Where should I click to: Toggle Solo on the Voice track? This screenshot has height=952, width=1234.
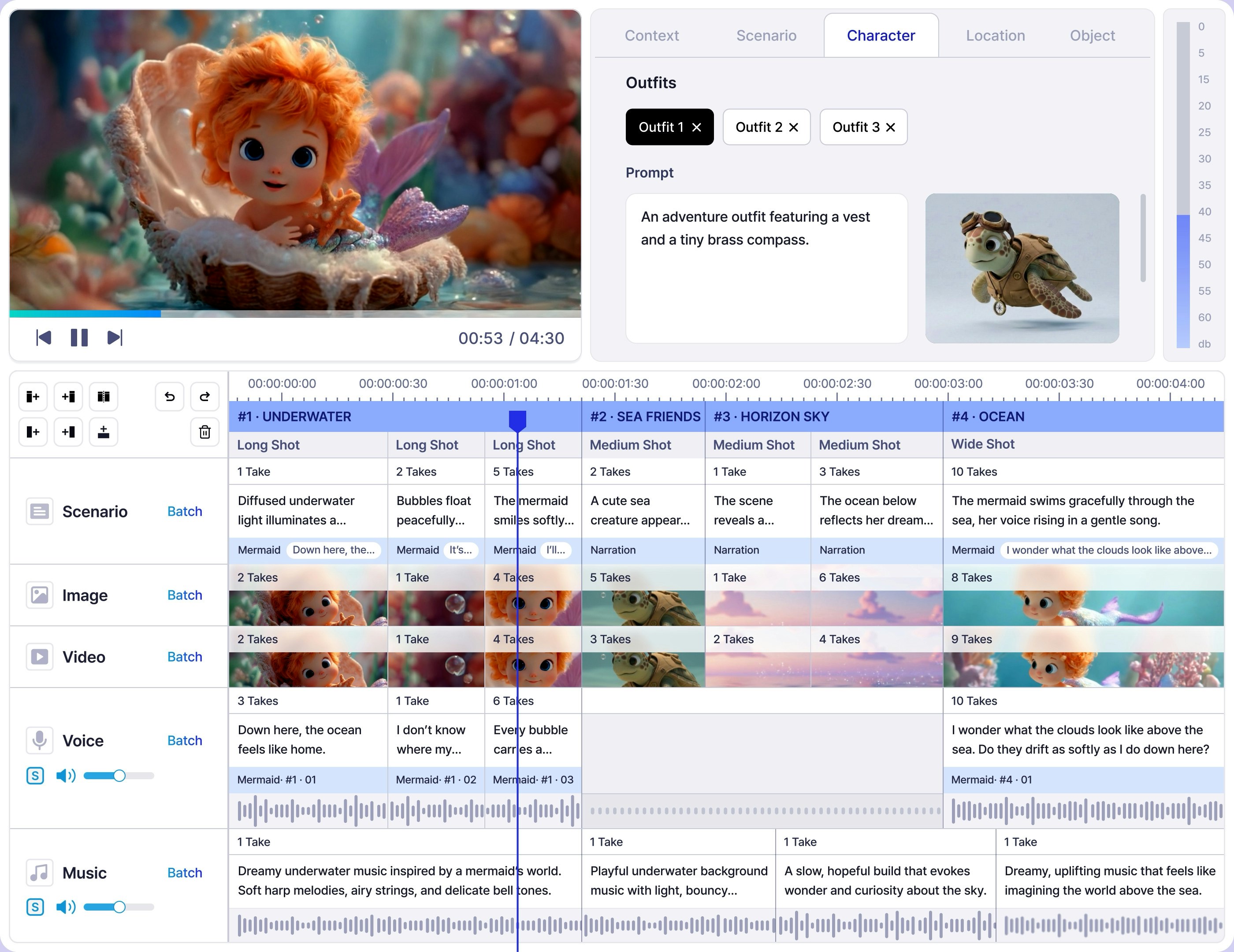[x=36, y=776]
